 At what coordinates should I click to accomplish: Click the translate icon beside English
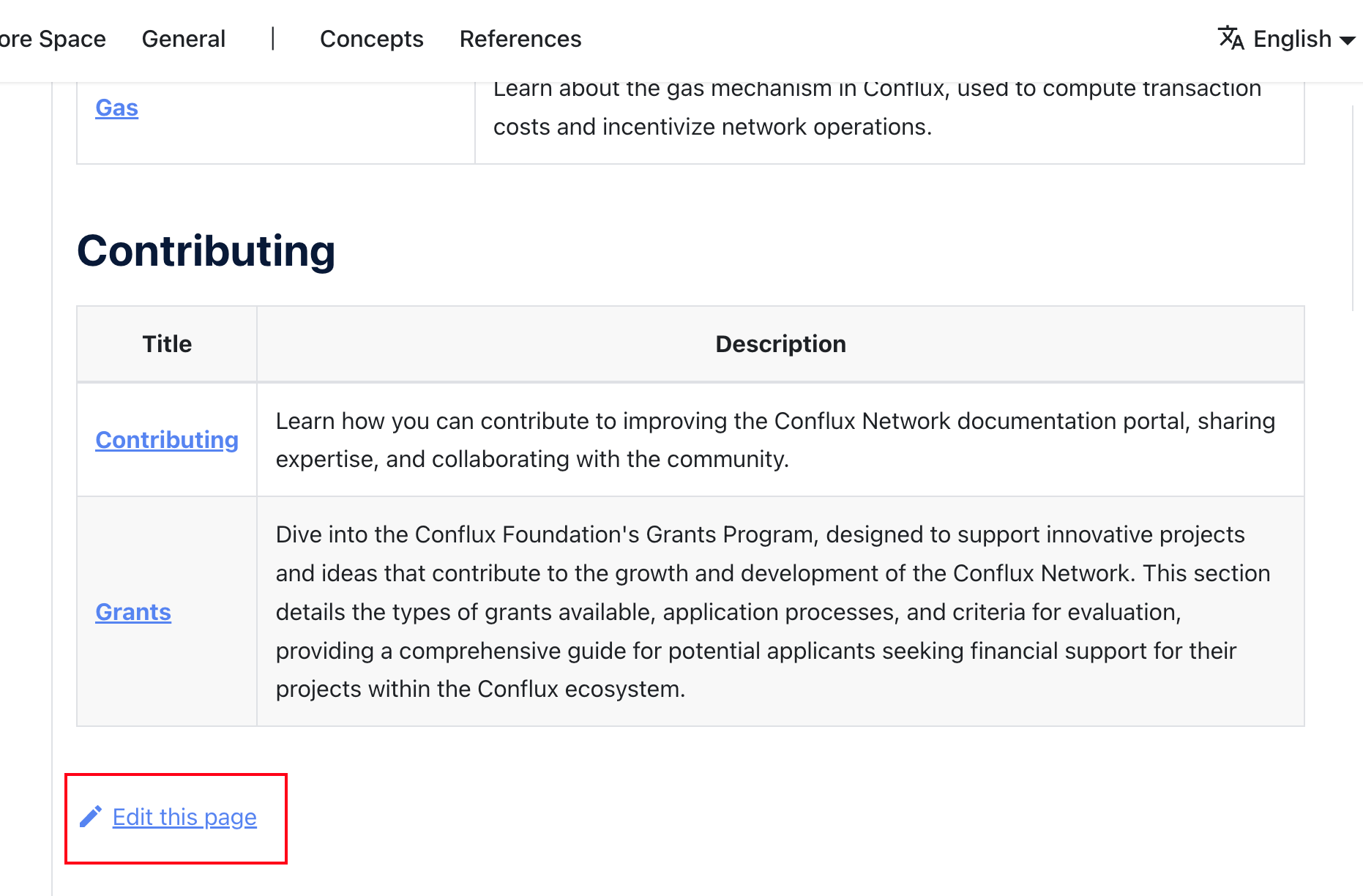coord(1231,38)
